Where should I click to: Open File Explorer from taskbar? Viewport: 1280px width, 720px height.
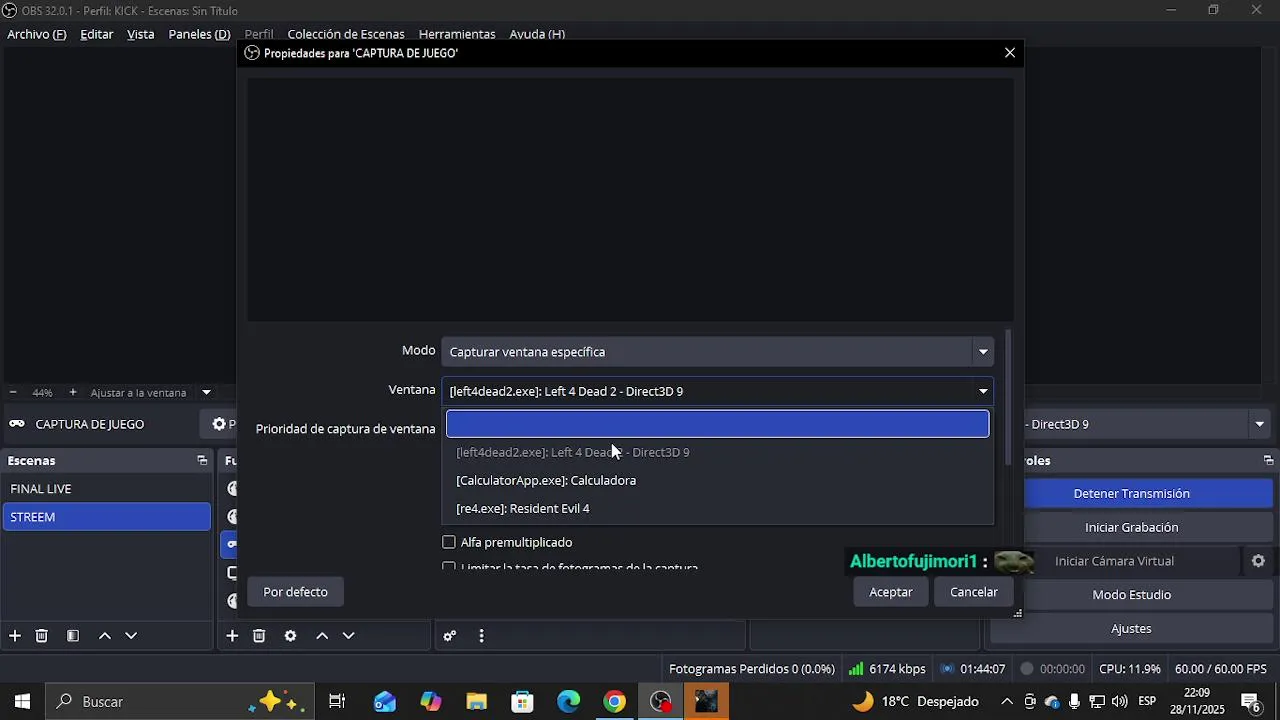coord(476,702)
